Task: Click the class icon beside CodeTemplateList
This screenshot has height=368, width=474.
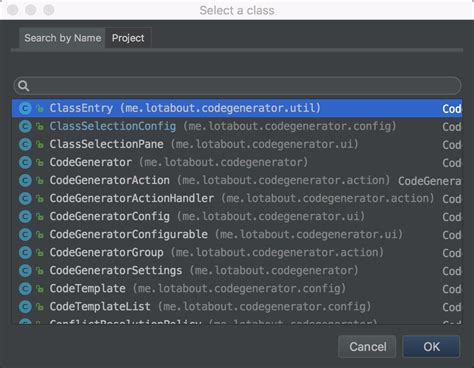Action: 25,306
